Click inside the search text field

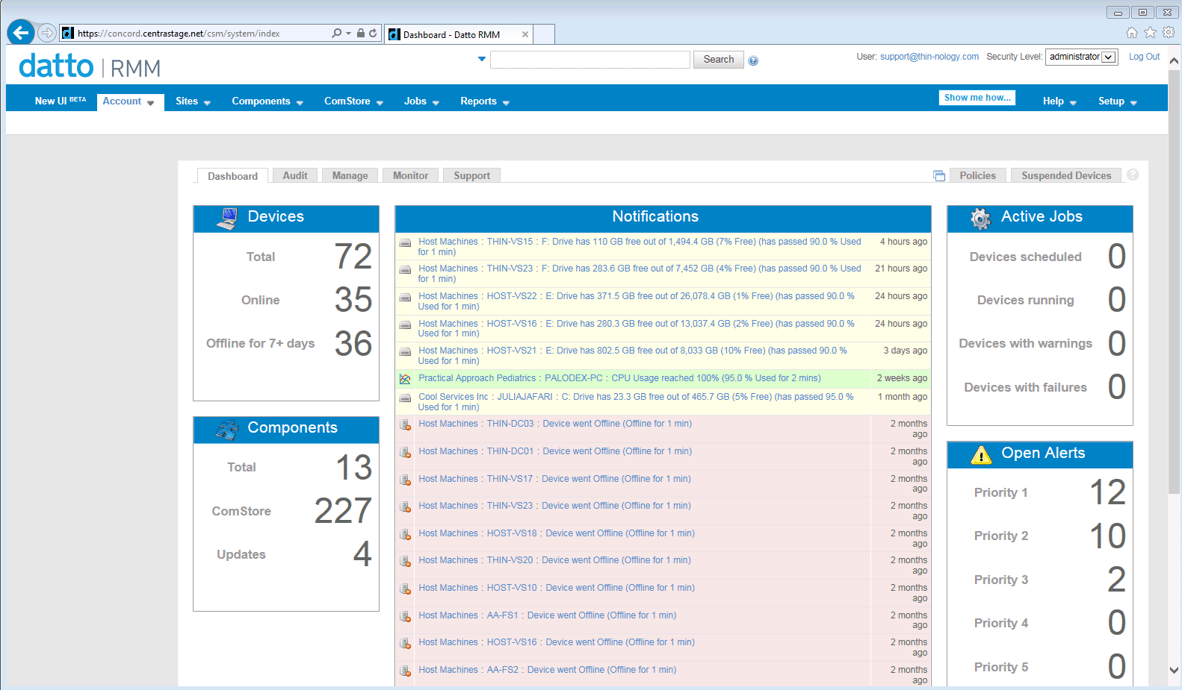click(x=590, y=60)
